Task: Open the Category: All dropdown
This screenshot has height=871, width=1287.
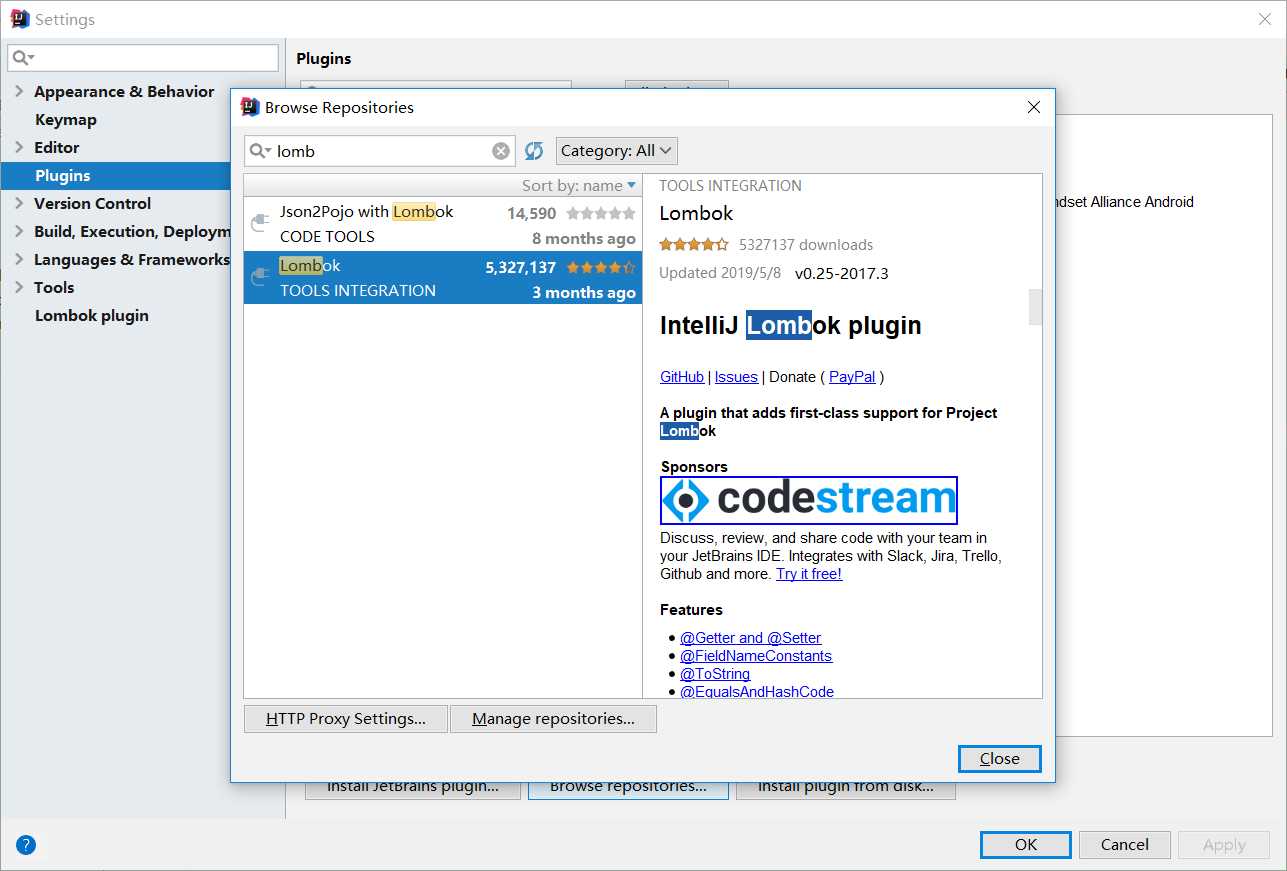Action: [x=617, y=151]
